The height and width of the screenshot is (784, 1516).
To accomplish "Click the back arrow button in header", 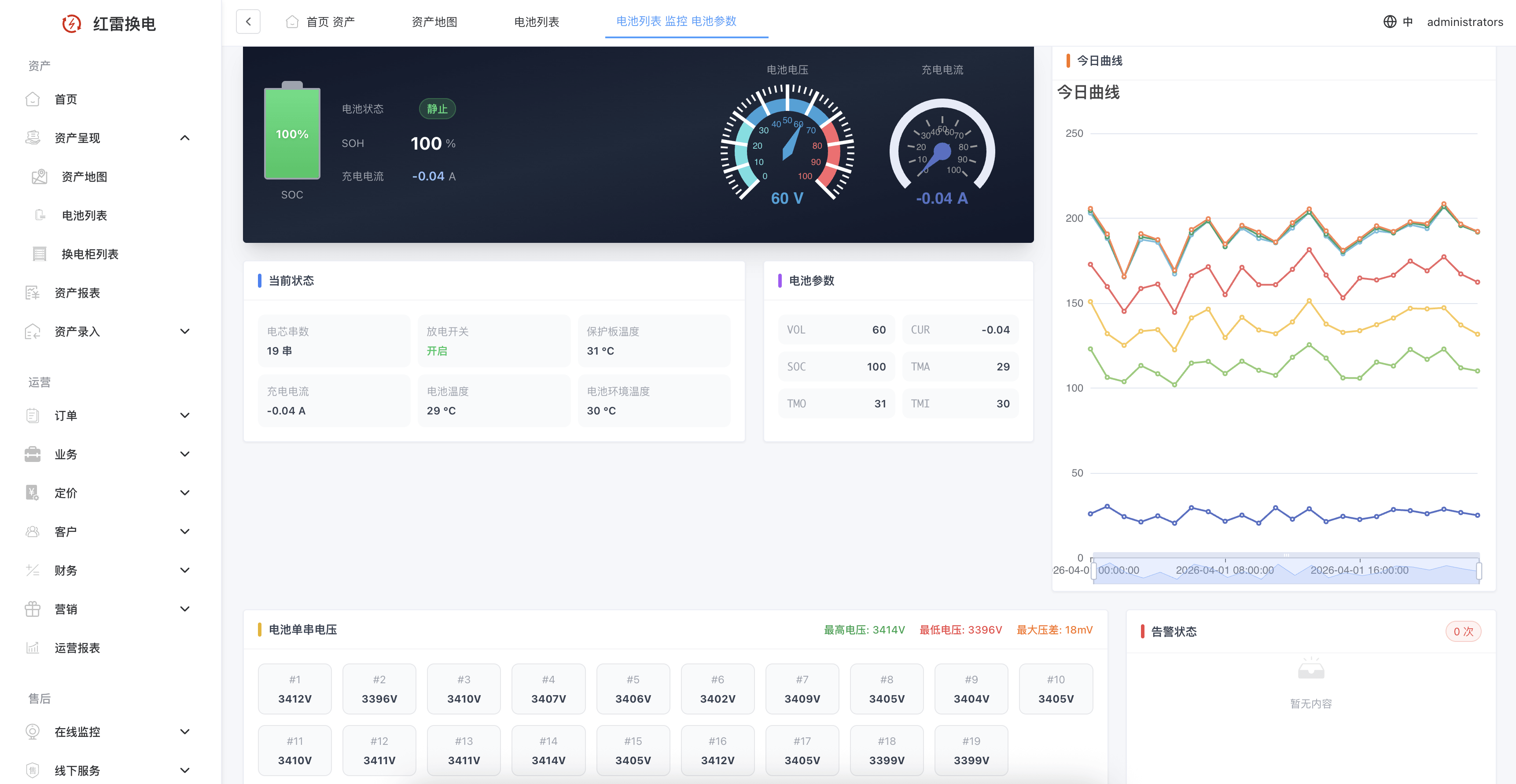I will point(248,22).
